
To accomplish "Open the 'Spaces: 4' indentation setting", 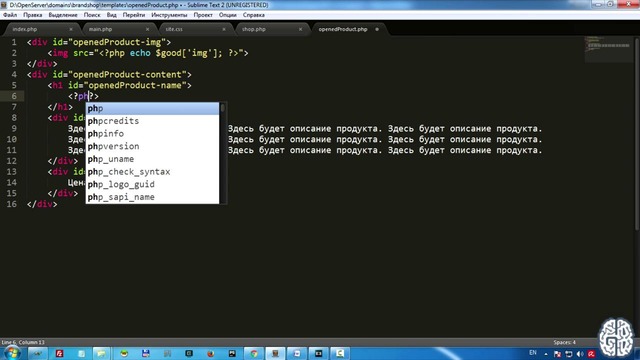I will 564,342.
